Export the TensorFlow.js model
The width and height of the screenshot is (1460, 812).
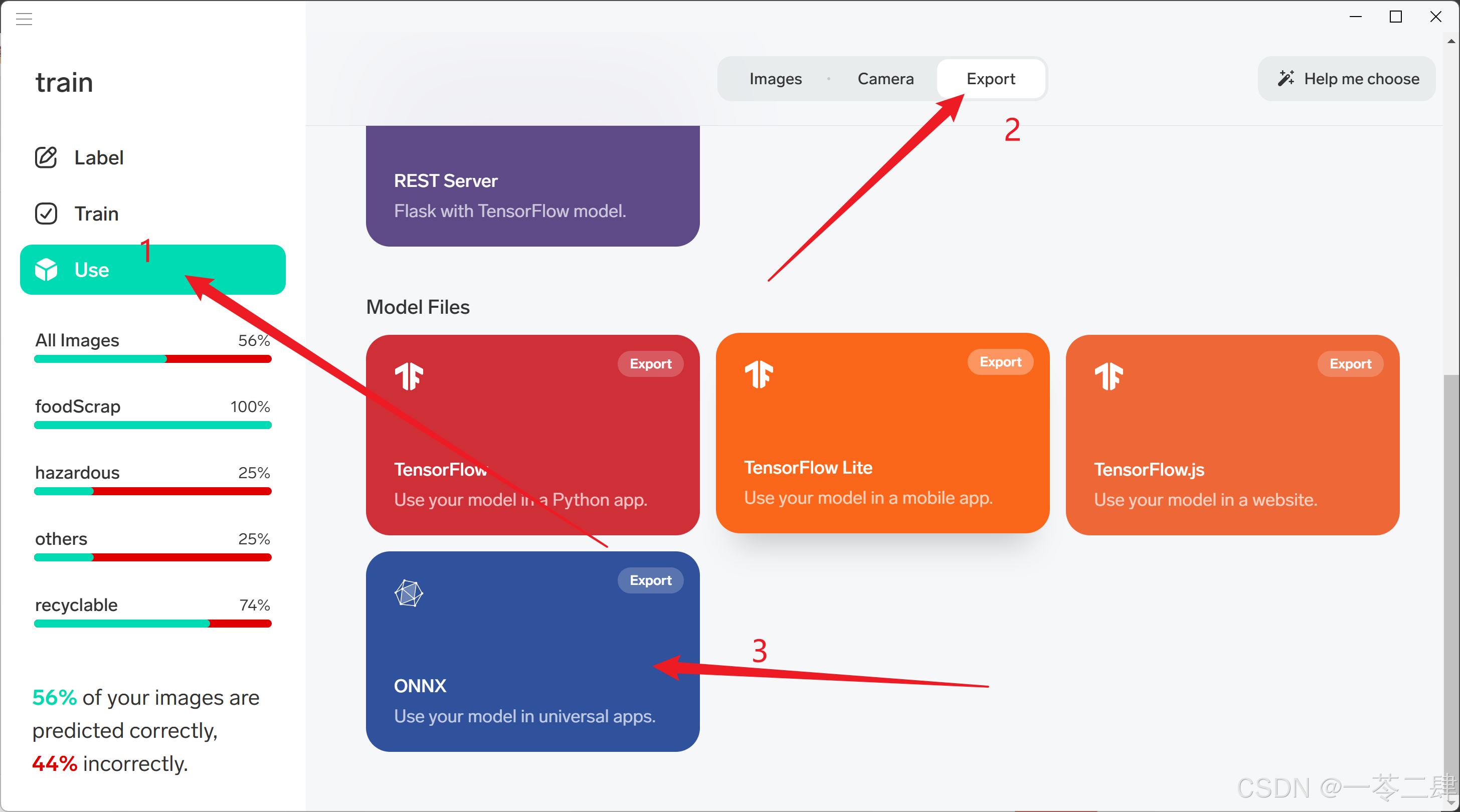[1350, 364]
